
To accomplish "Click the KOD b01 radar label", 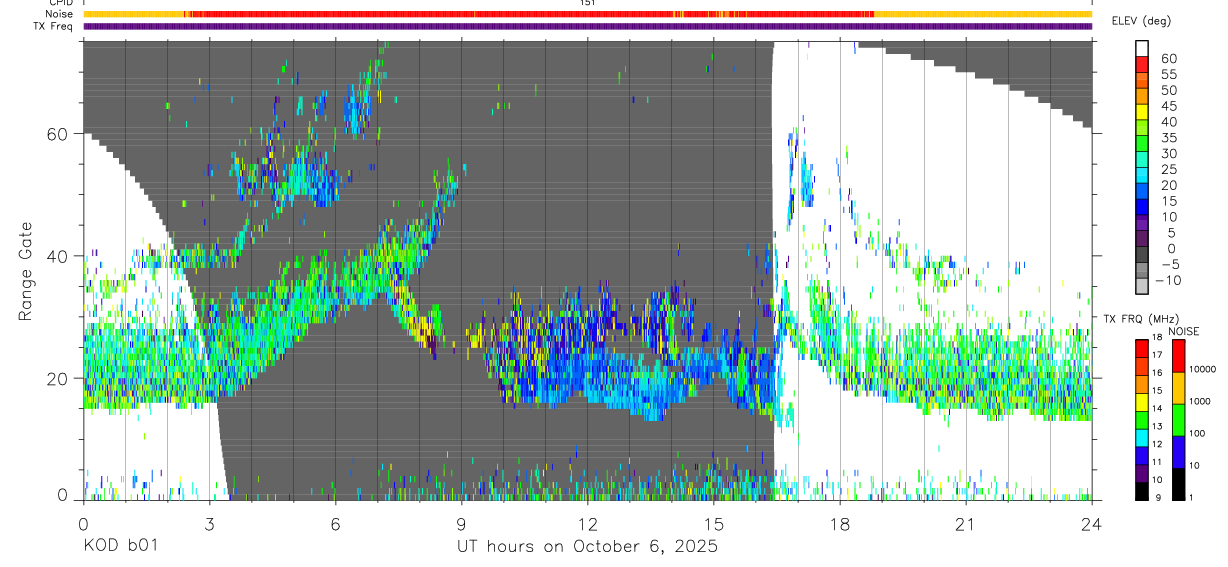I will pos(119,546).
